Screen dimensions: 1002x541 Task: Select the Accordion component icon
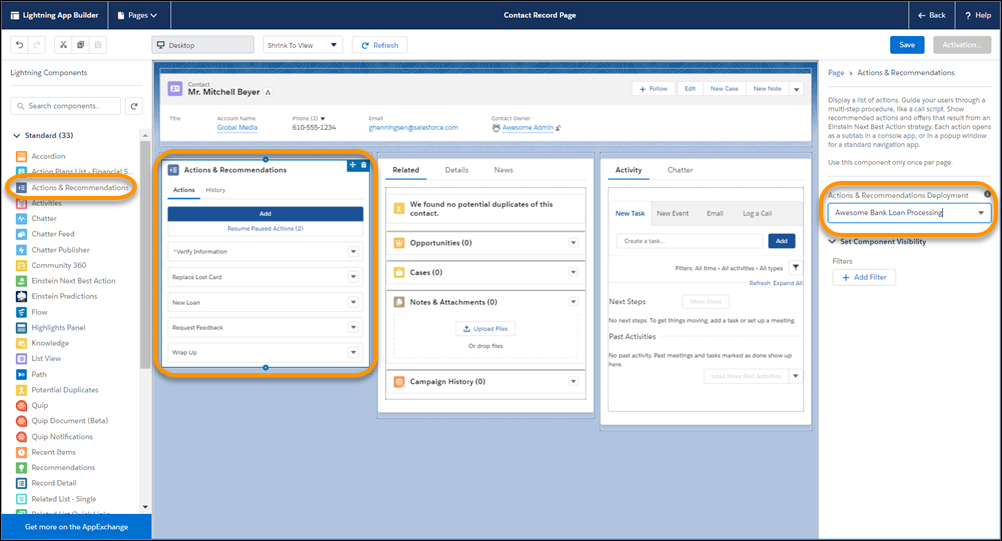21,156
